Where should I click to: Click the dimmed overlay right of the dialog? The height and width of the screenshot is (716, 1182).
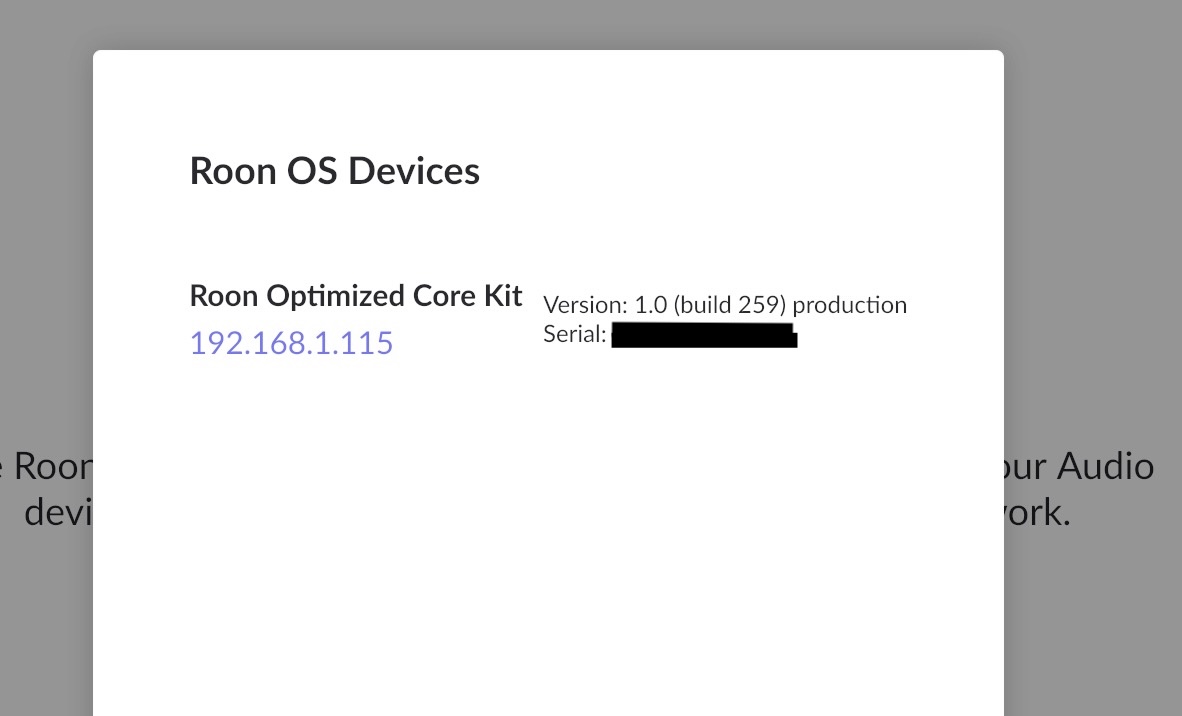click(1090, 300)
